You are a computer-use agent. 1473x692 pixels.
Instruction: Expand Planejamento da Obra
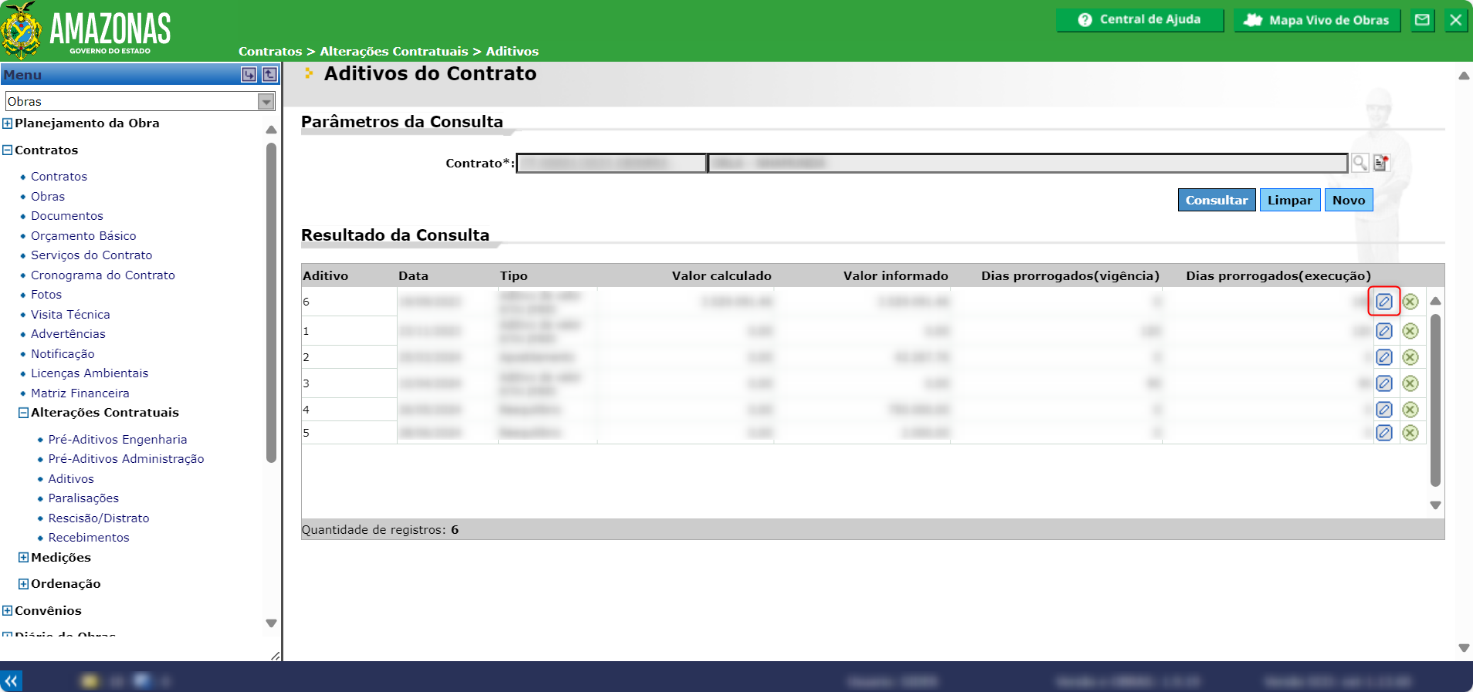[7, 124]
